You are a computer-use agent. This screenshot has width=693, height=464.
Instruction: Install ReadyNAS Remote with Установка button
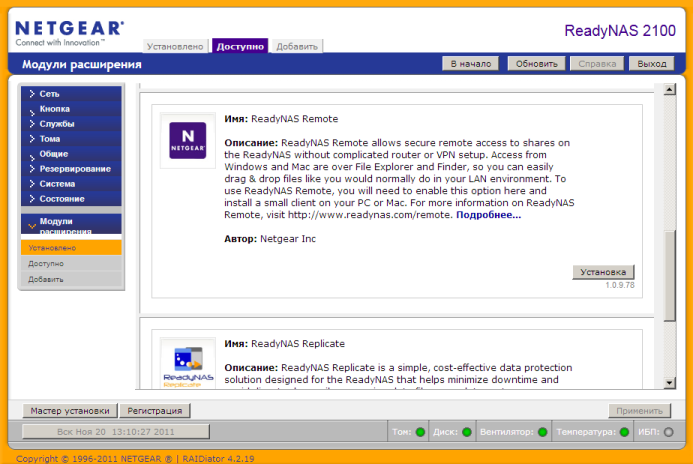pyautogui.click(x=603, y=272)
